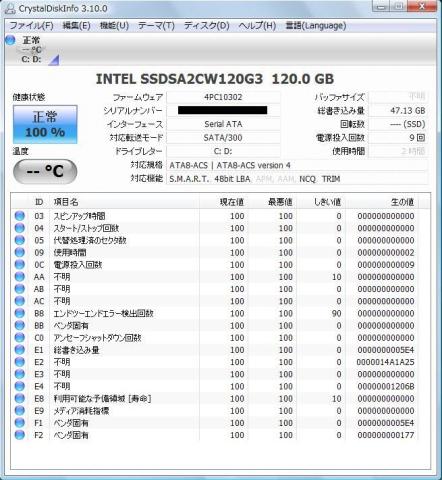Select the 電源投入回数 row name in the table
The width and height of the screenshot is (442, 480).
coord(78,265)
